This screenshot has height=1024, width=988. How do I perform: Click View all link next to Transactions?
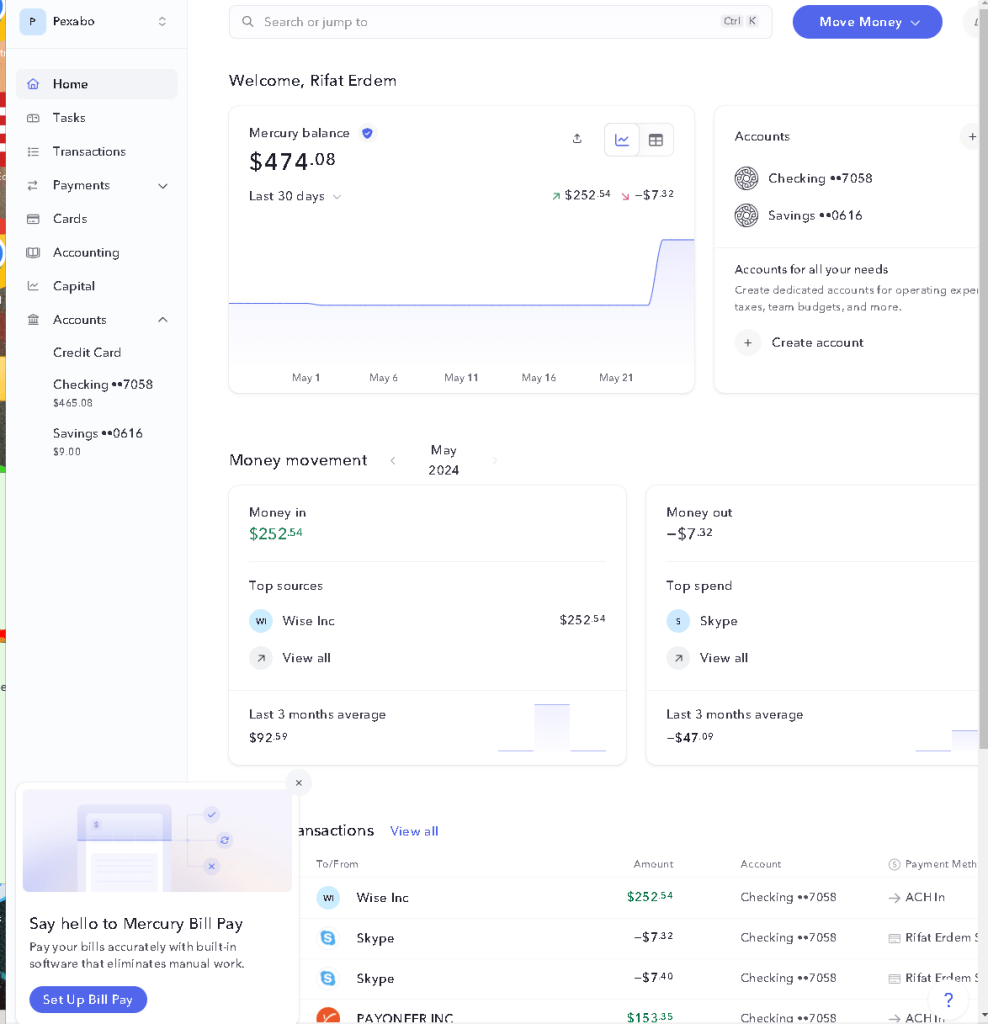click(x=414, y=831)
